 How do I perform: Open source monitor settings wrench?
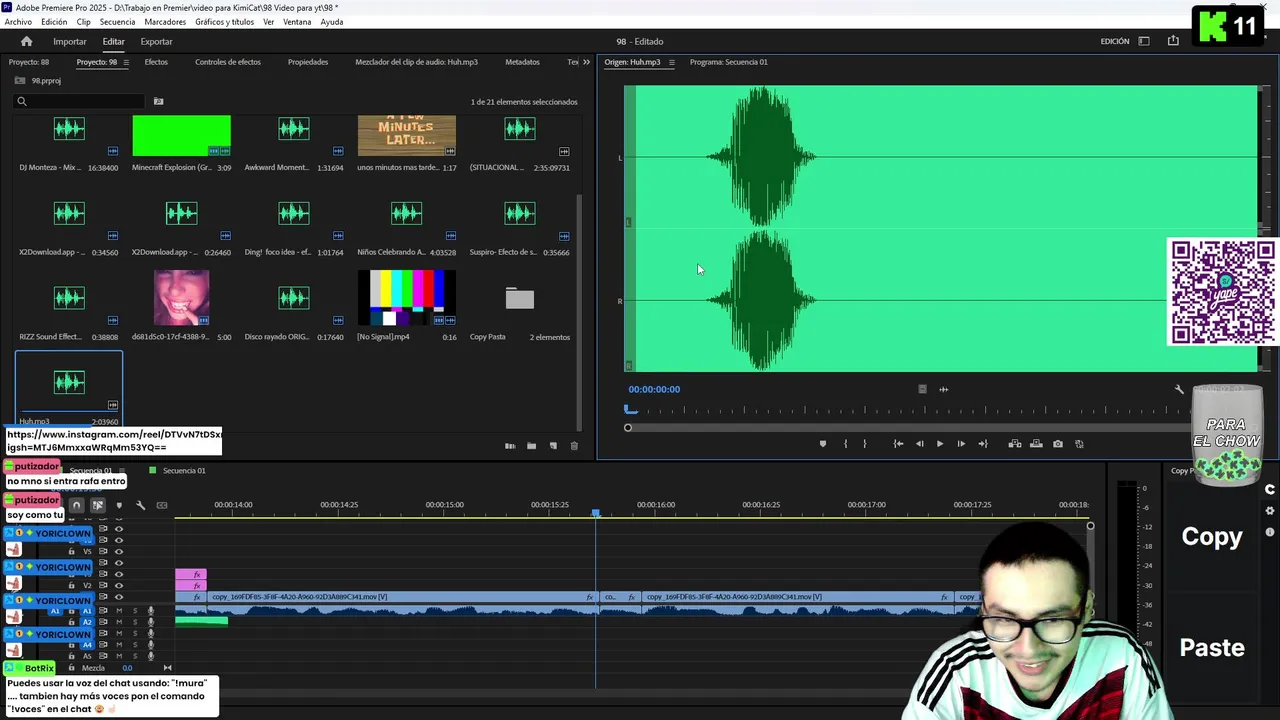[1179, 389]
